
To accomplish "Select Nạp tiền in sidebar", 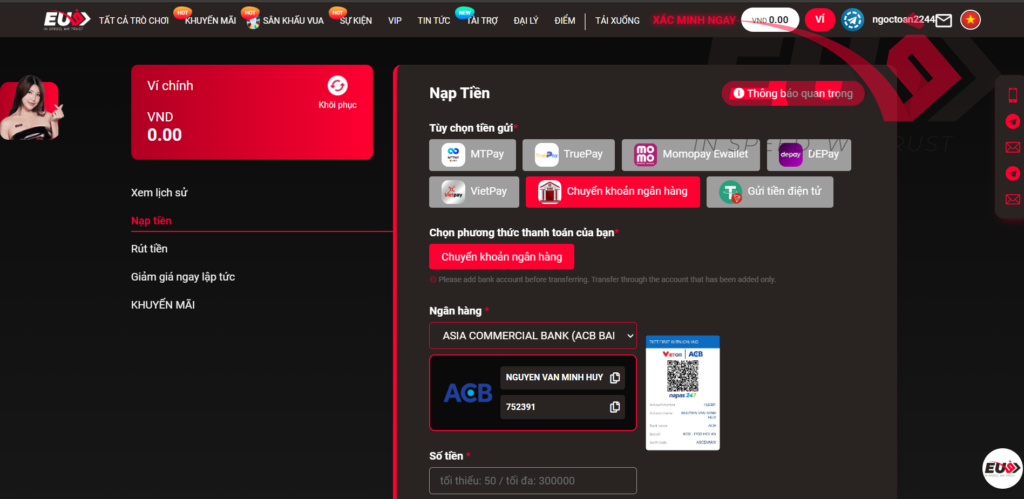I will coord(152,221).
